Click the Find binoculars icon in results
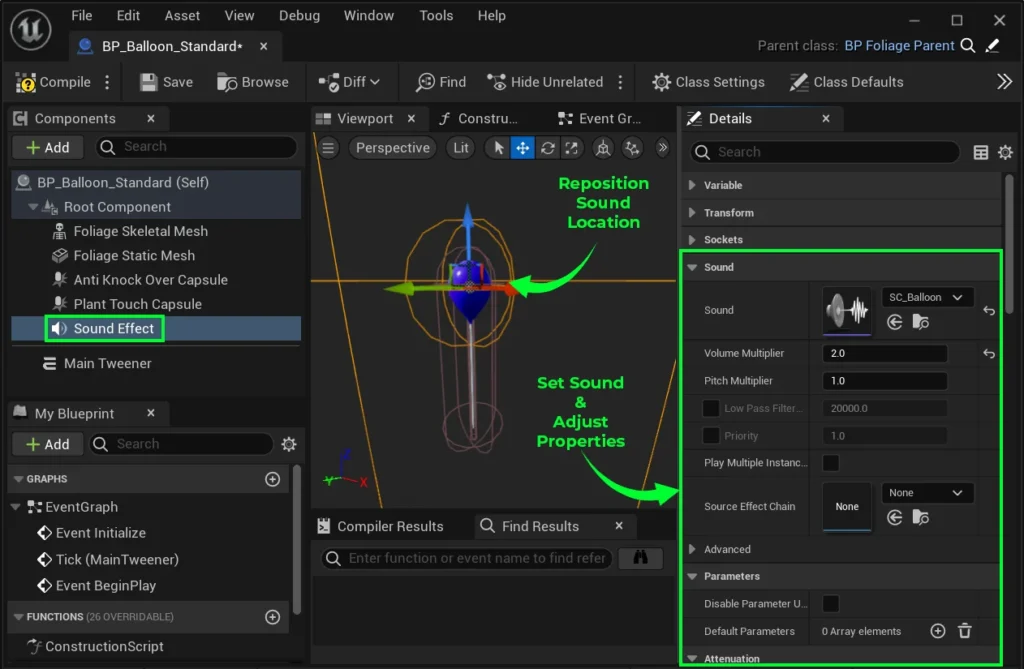The image size is (1024, 669). click(640, 558)
